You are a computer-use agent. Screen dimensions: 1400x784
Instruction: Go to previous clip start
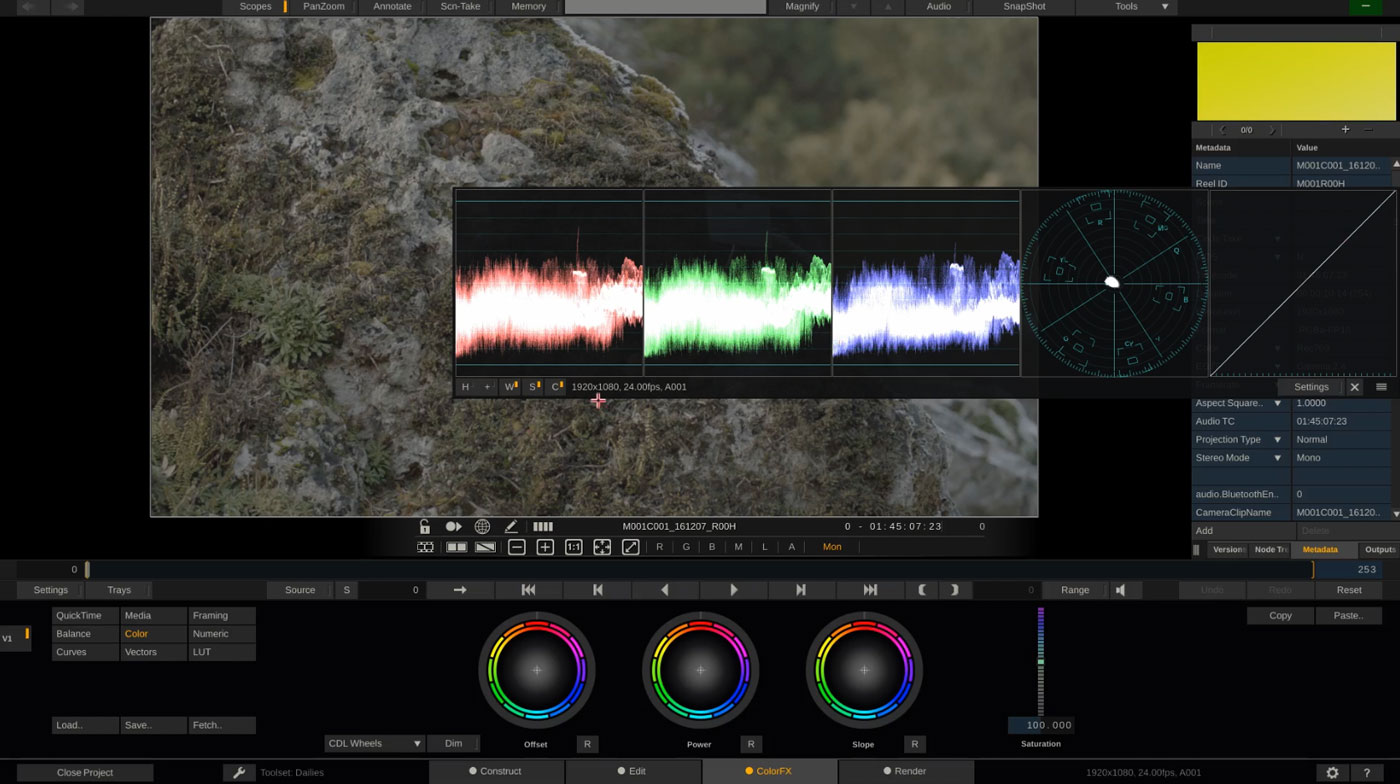point(598,590)
